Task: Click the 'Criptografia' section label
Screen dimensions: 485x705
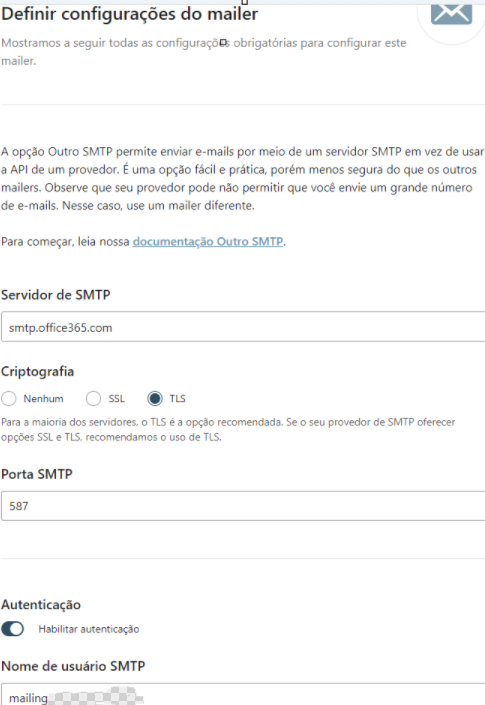Action: pyautogui.click(x=38, y=372)
